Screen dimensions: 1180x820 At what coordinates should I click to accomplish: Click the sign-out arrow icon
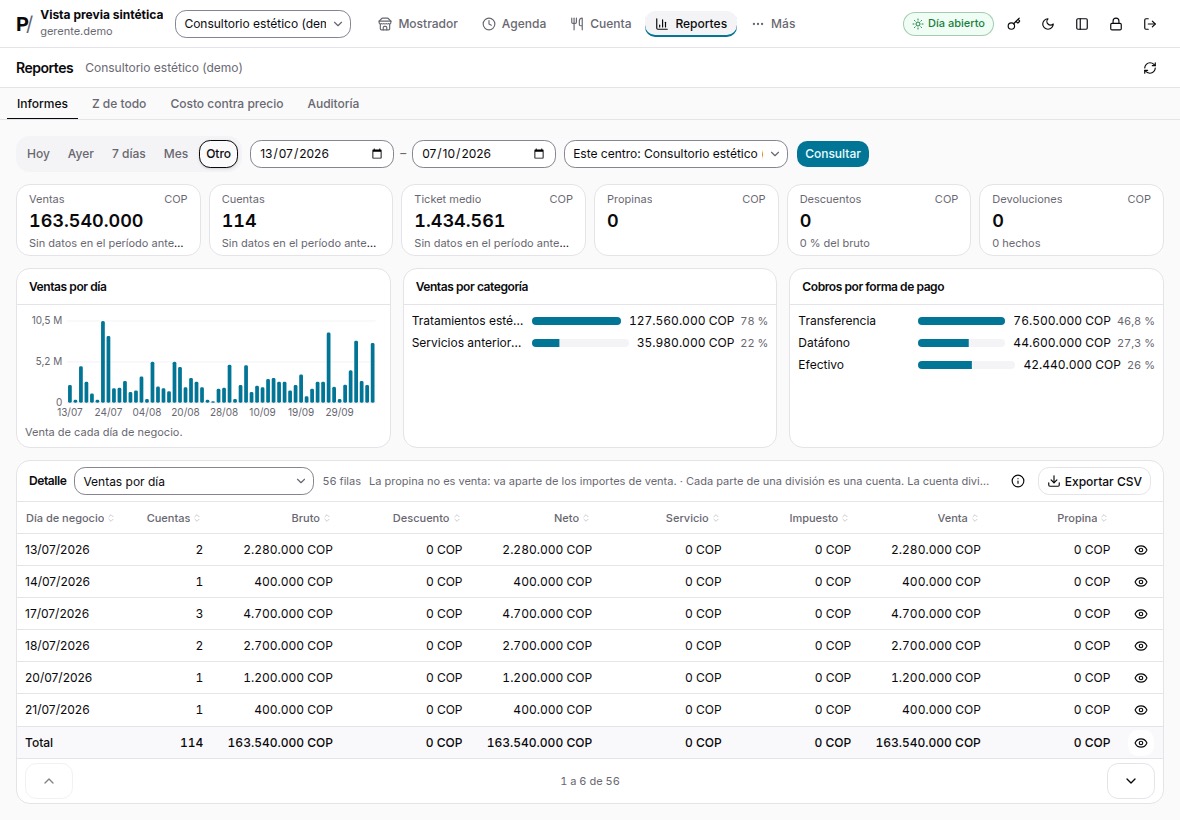[1149, 24]
